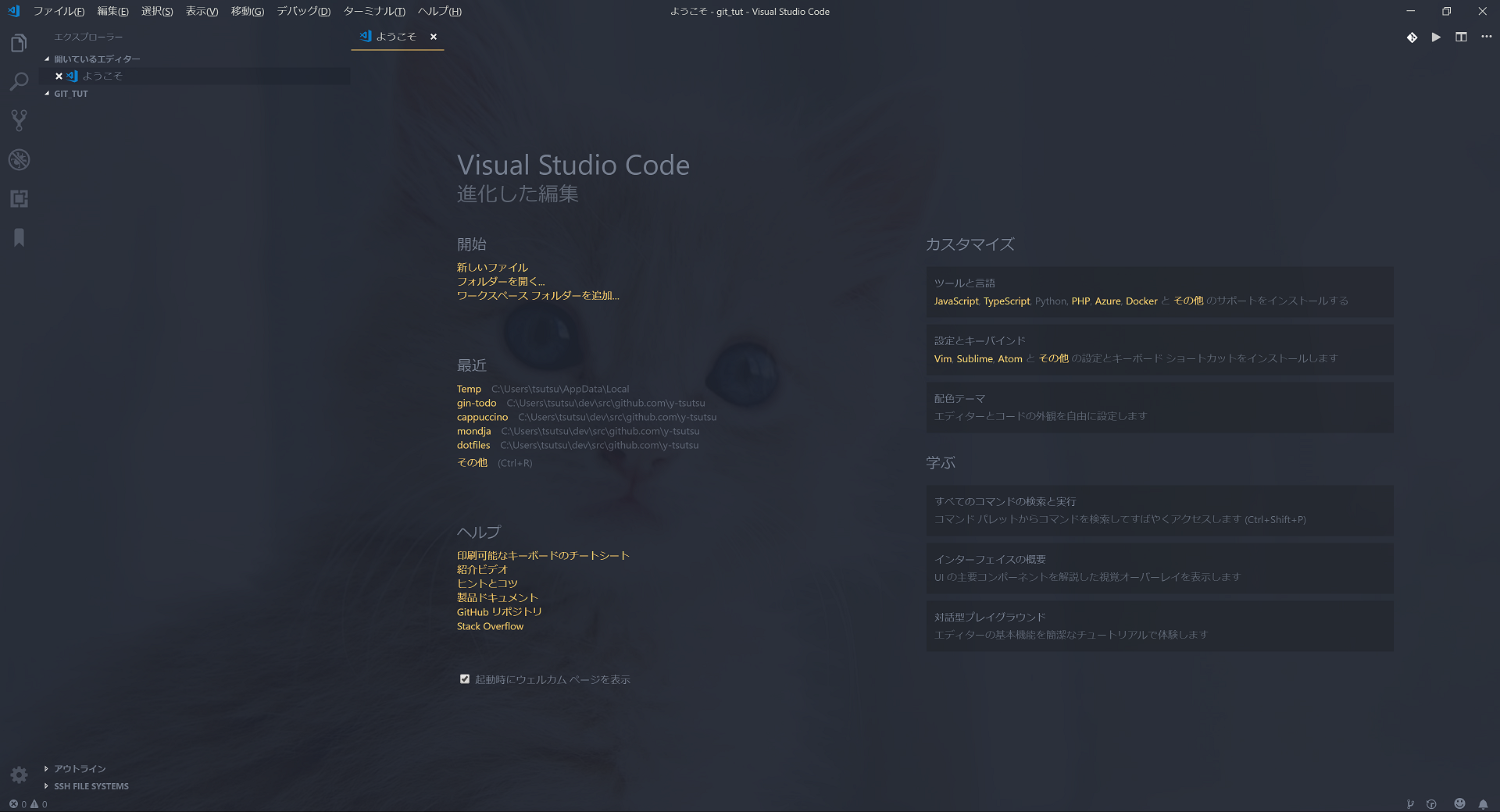Open the recent gin-todo folder
The height and width of the screenshot is (812, 1500).
tap(477, 403)
